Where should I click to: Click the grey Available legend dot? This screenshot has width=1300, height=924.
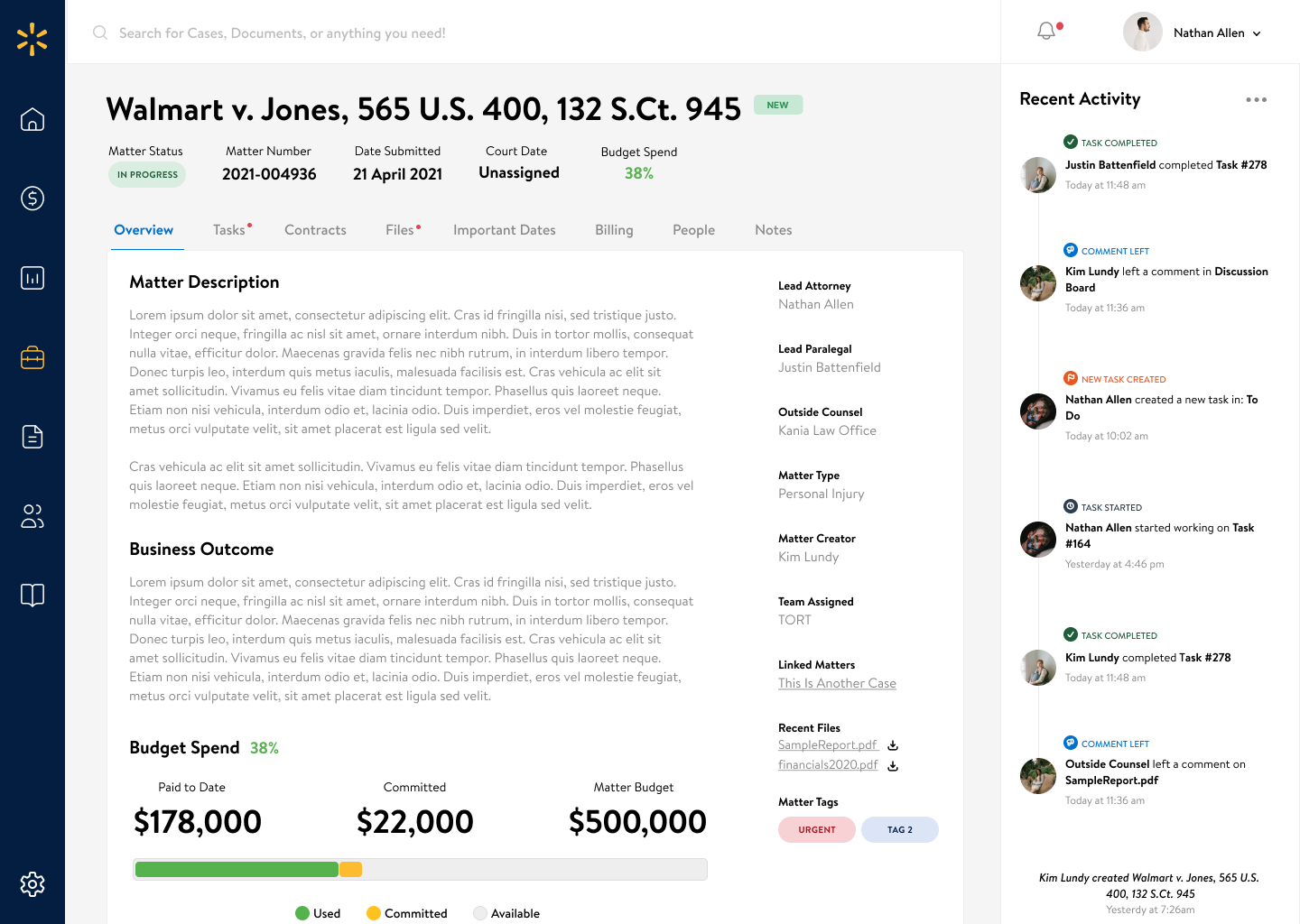coord(480,913)
